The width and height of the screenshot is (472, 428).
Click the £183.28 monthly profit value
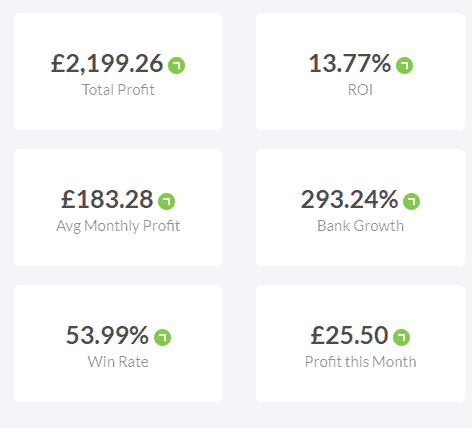(107, 199)
